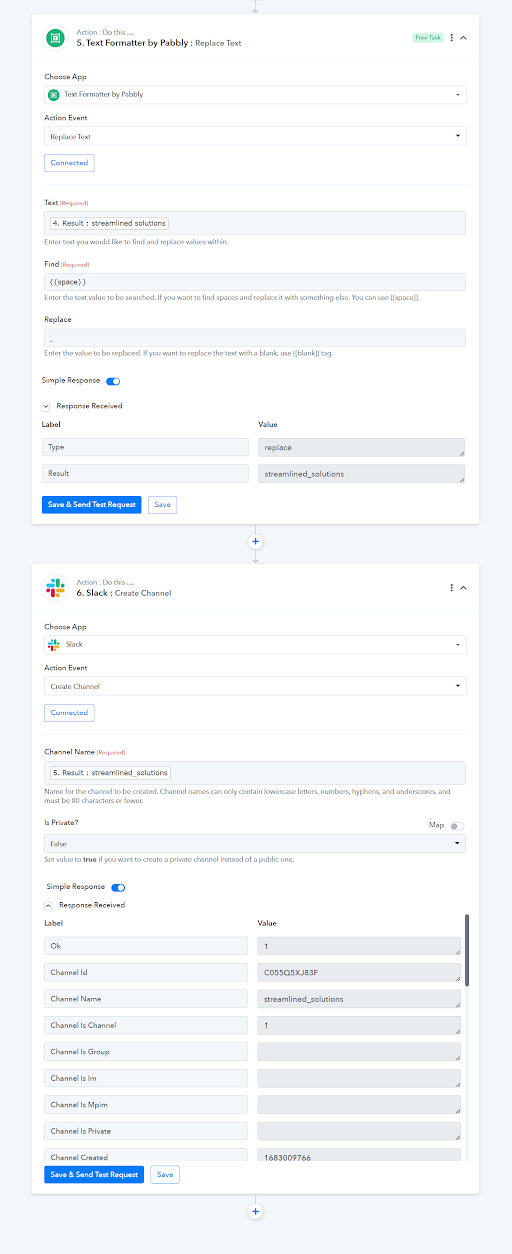Click Save & Send Test Request in the Text Formatter step

[92, 505]
